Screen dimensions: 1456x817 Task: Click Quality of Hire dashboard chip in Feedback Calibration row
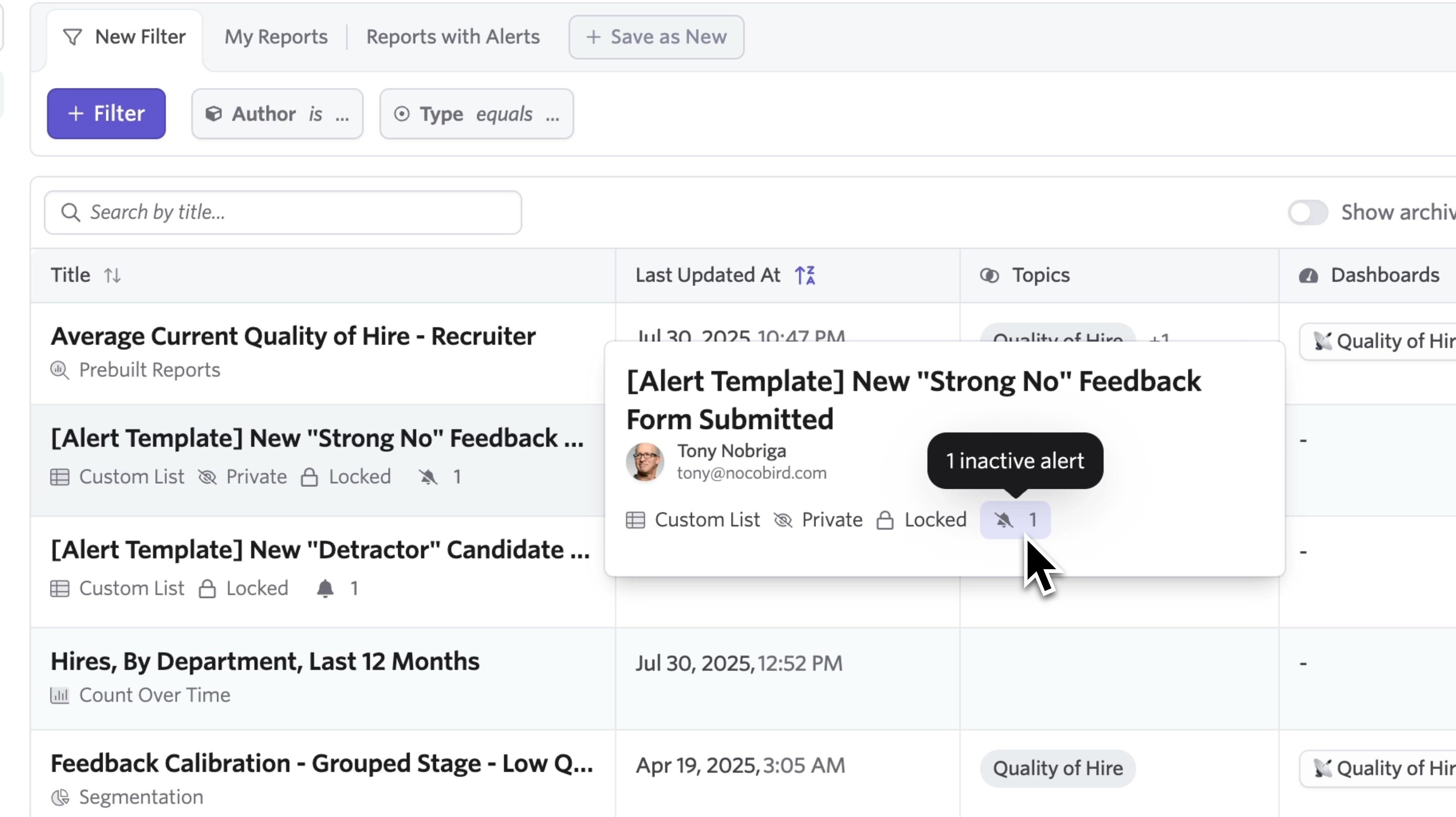click(1378, 768)
